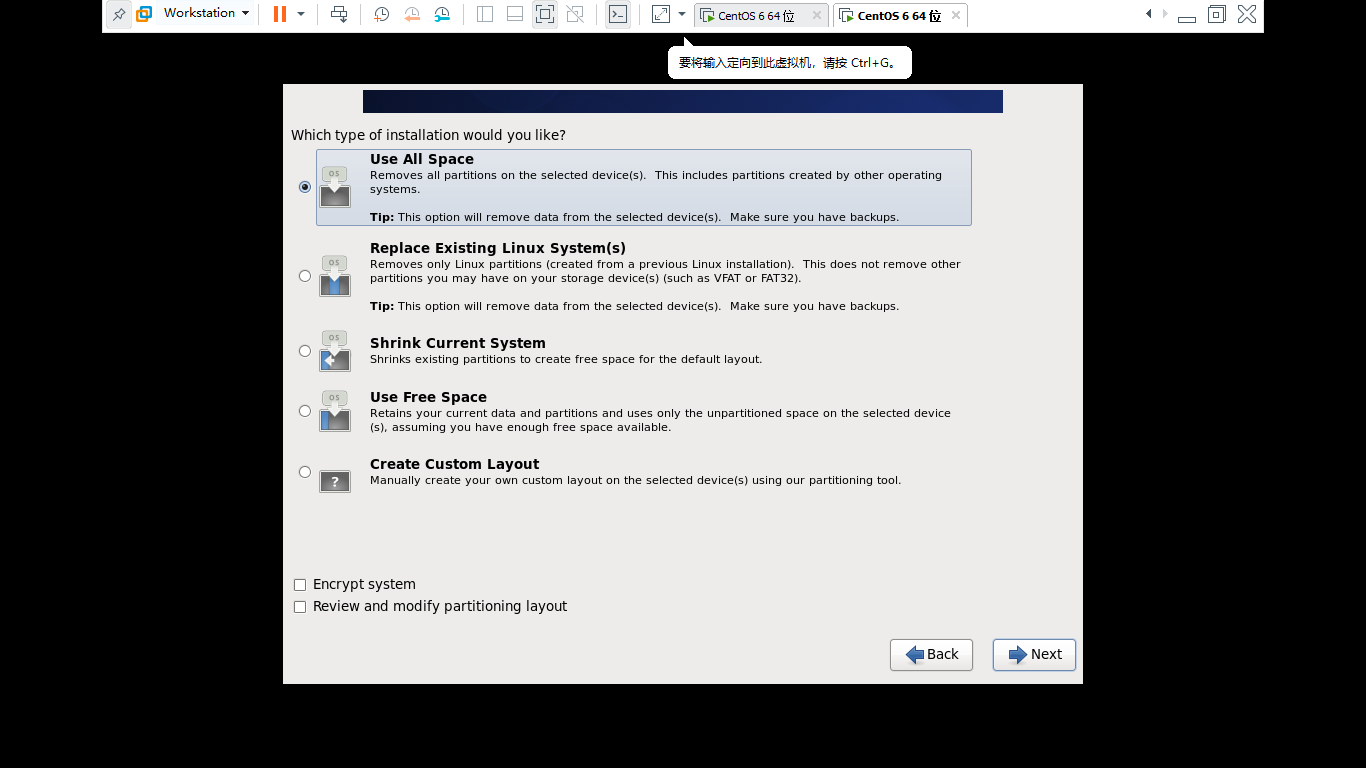Open the stretch guest display dropdown
The width and height of the screenshot is (1366, 768).
pos(681,14)
